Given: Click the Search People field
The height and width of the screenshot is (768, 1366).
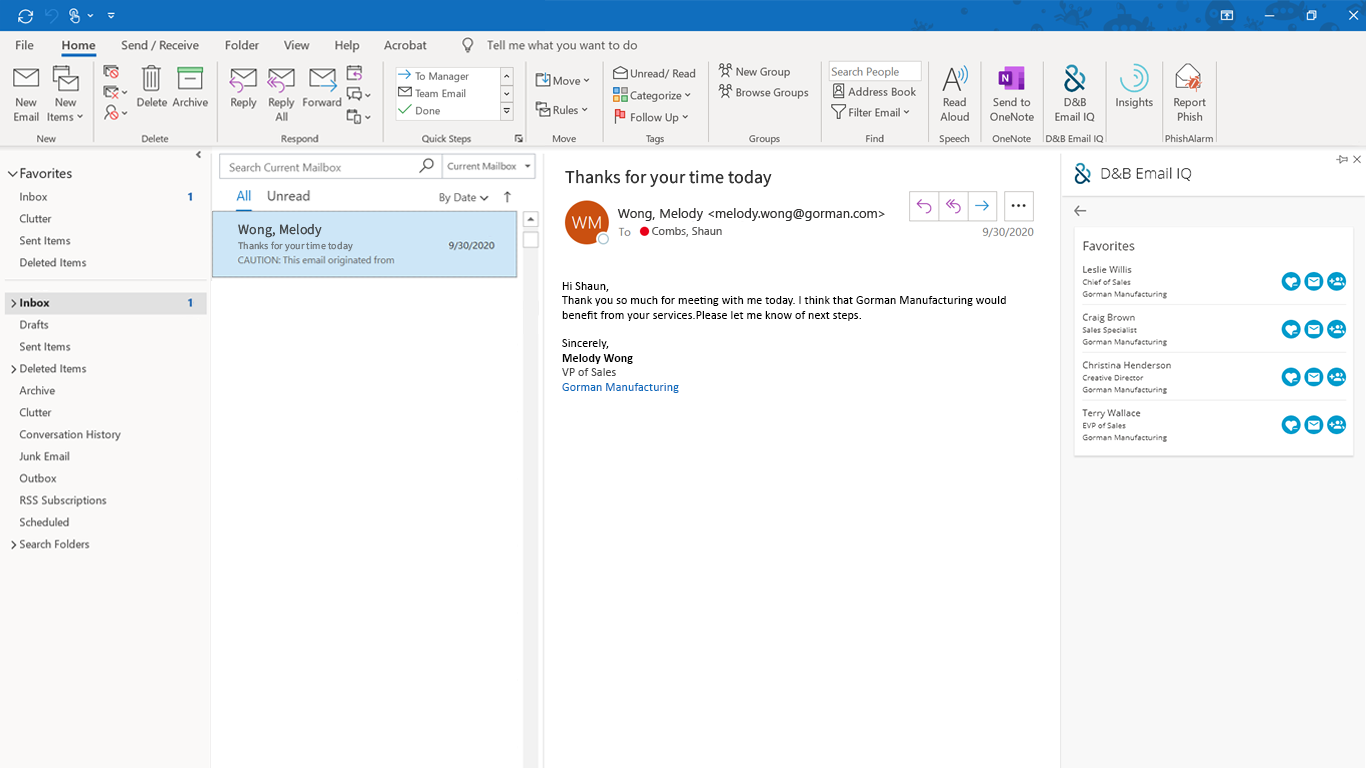Looking at the screenshot, I should (x=875, y=72).
